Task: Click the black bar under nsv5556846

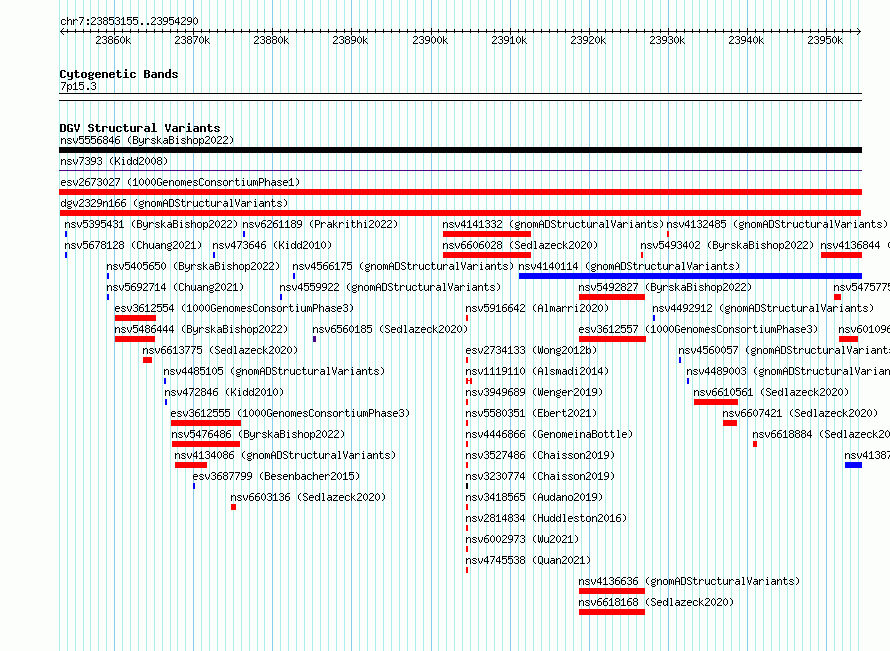Action: pos(460,150)
